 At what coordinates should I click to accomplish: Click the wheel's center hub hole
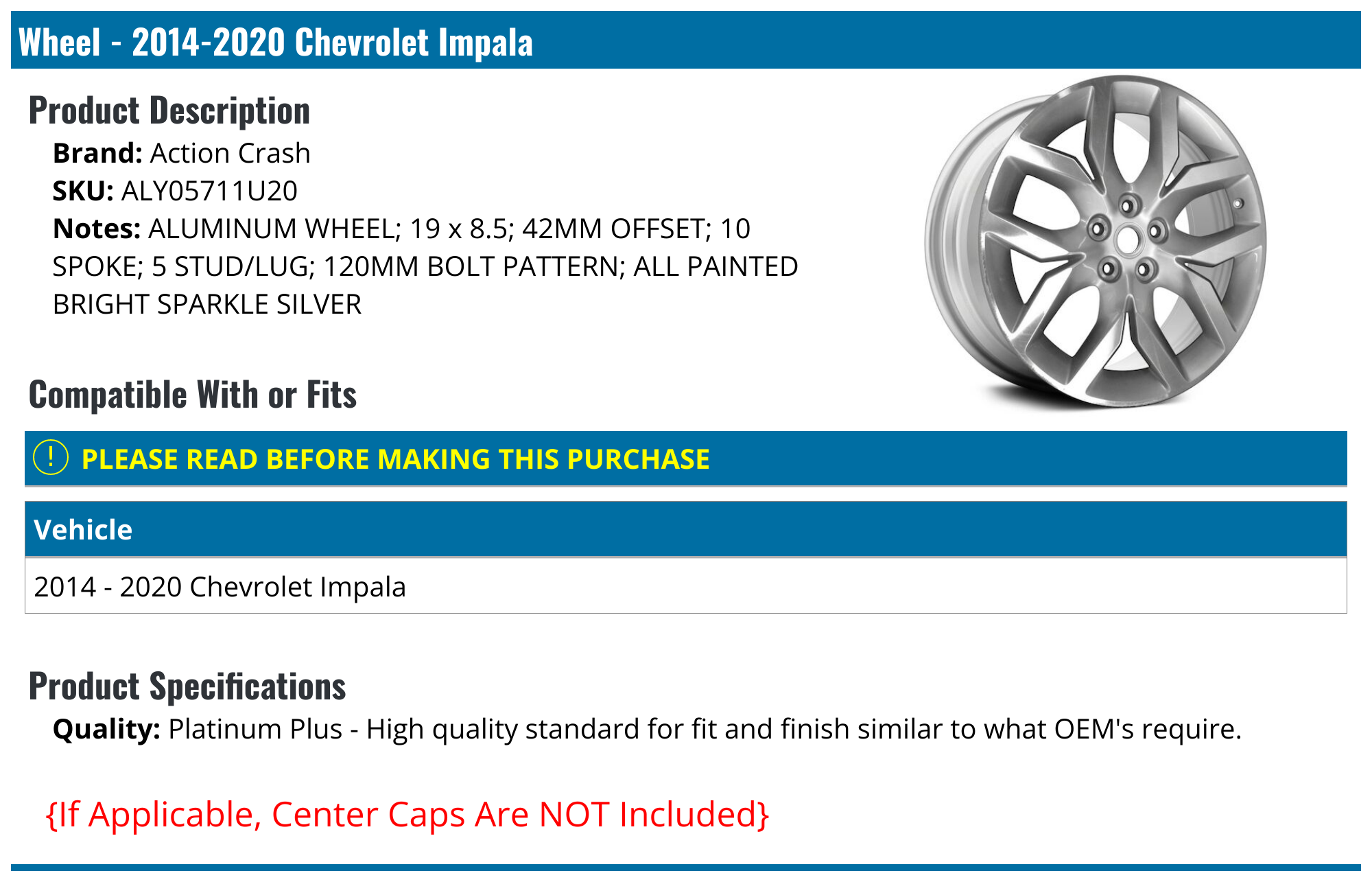pyautogui.click(x=1126, y=240)
